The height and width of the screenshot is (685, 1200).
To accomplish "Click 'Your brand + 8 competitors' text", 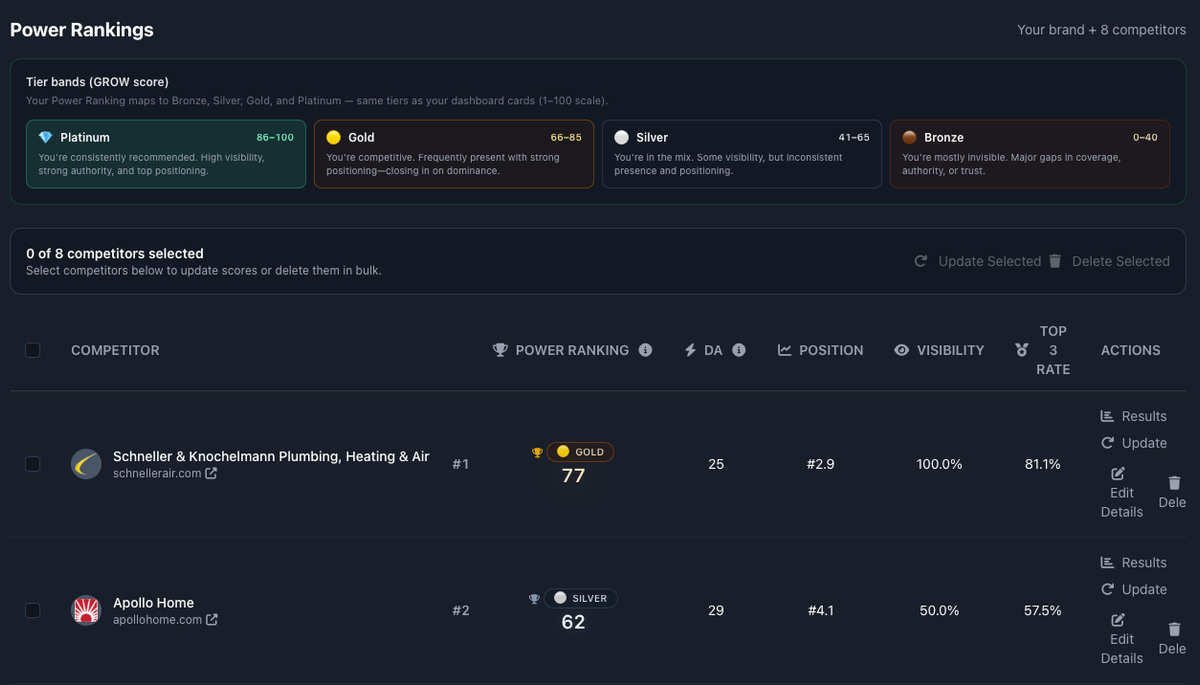I will coord(1102,30).
